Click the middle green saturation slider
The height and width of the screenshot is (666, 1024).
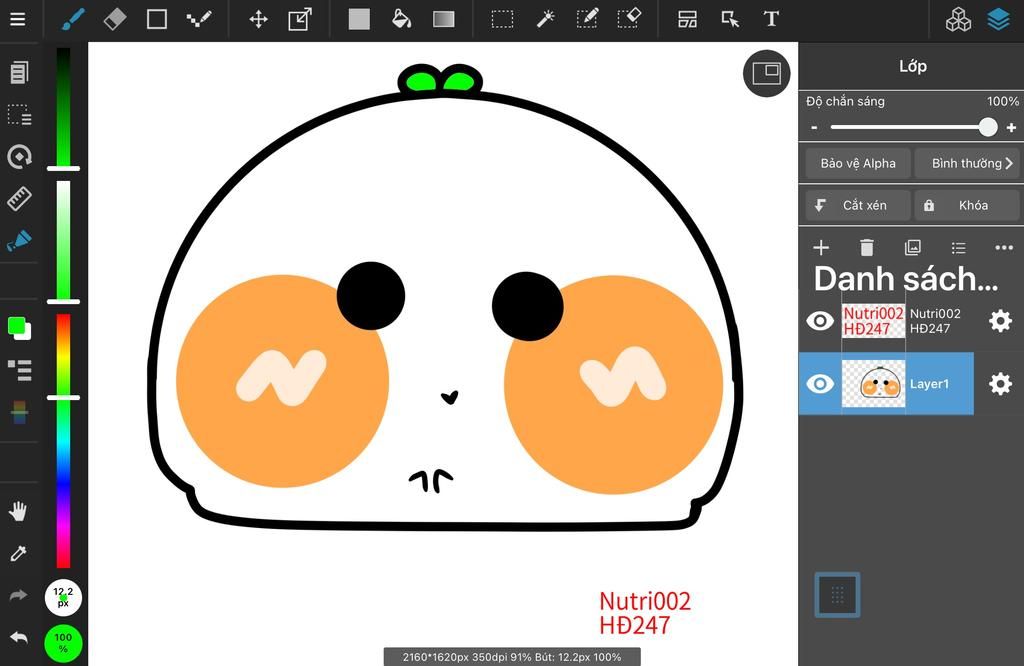coord(63,240)
